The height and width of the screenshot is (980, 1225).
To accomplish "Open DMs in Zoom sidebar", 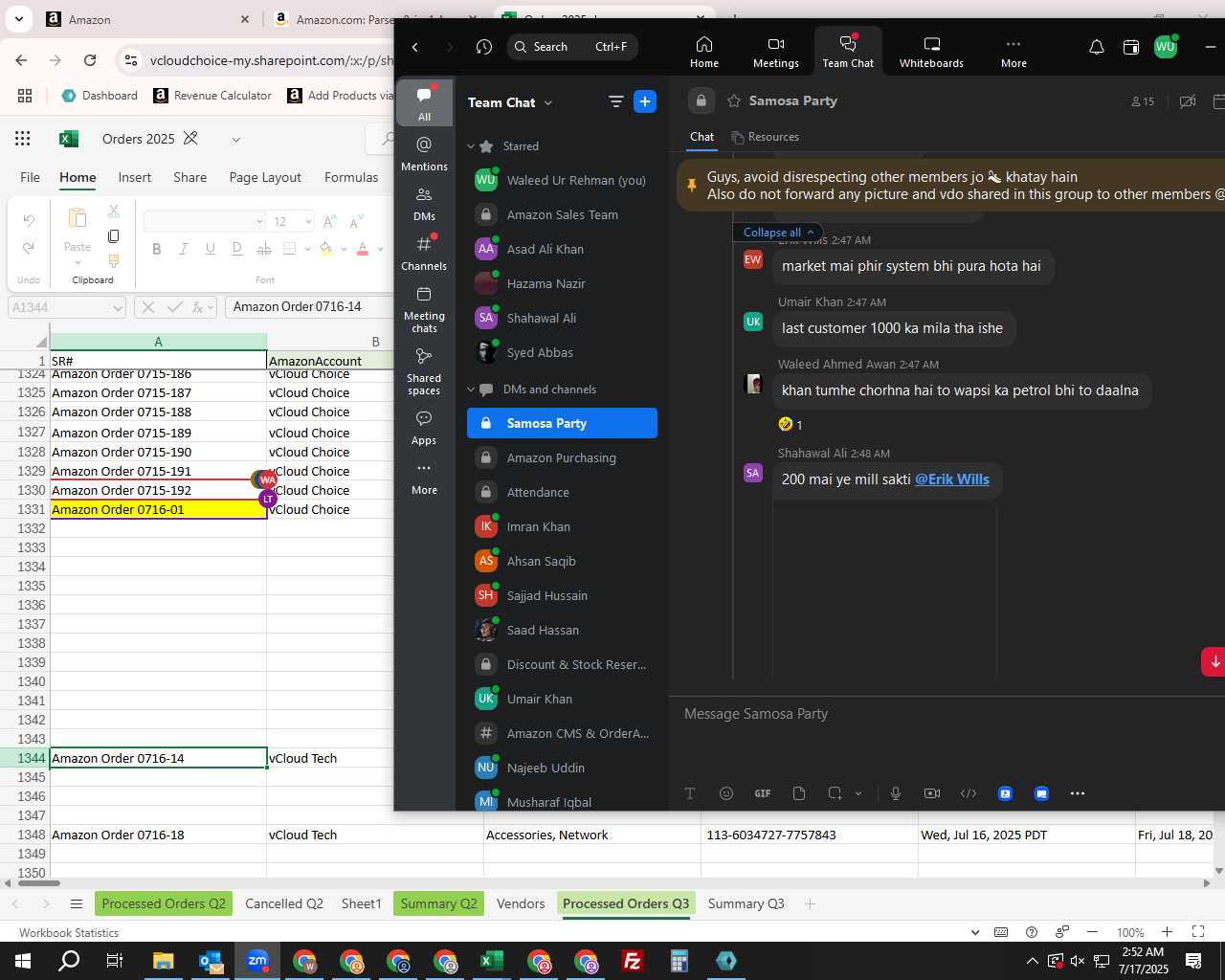I will tap(424, 204).
